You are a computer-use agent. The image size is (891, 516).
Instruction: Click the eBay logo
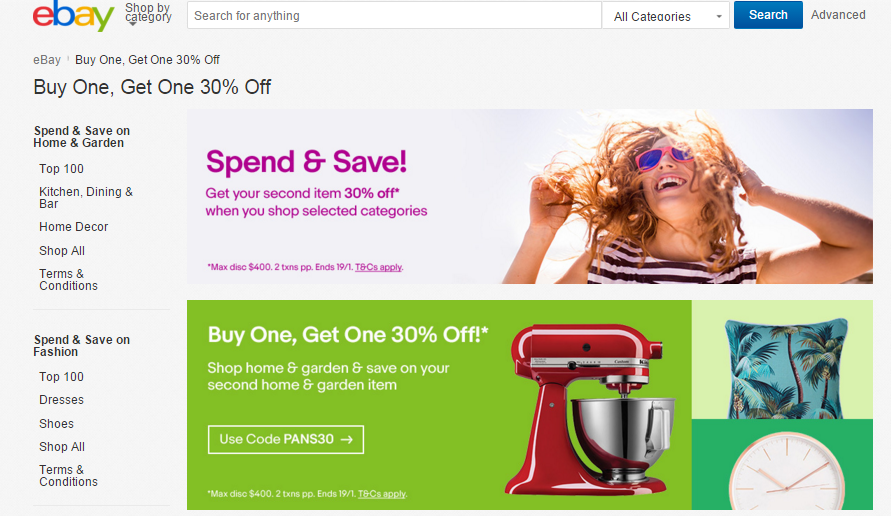[x=74, y=16]
